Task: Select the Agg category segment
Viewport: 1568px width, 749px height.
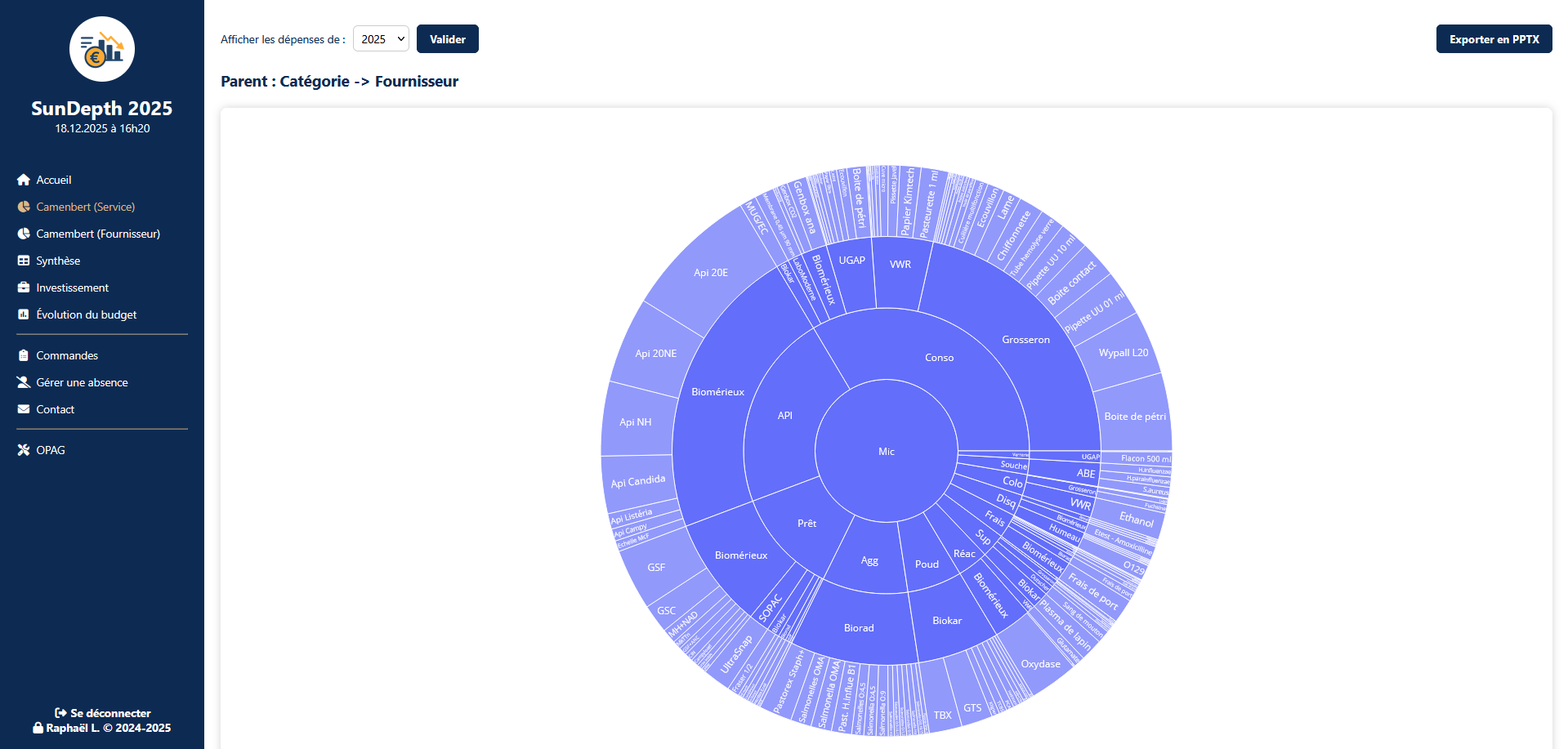Action: tap(869, 561)
